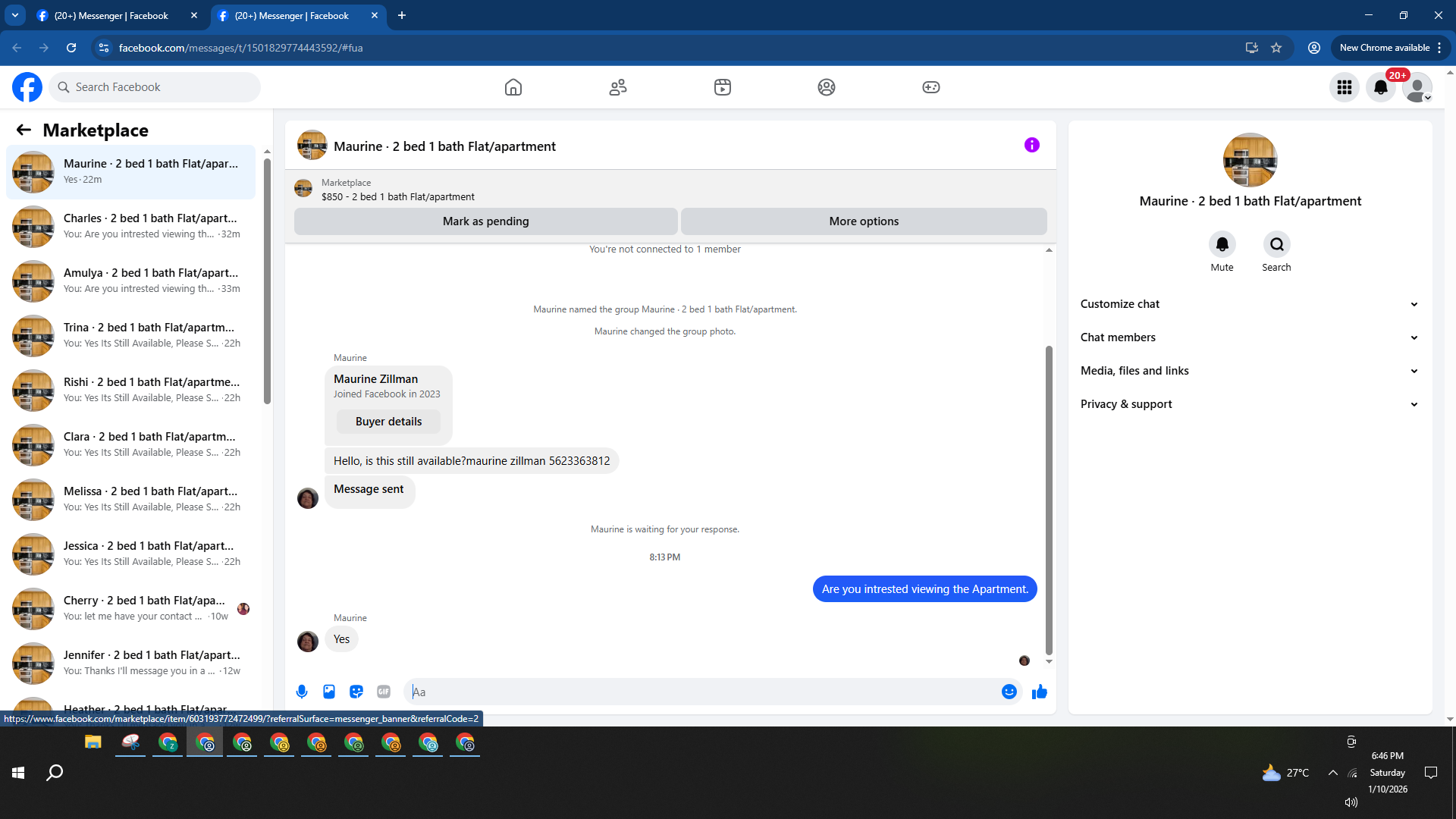1456x819 pixels.
Task: Expand Media, files and links section
Action: [1249, 371]
